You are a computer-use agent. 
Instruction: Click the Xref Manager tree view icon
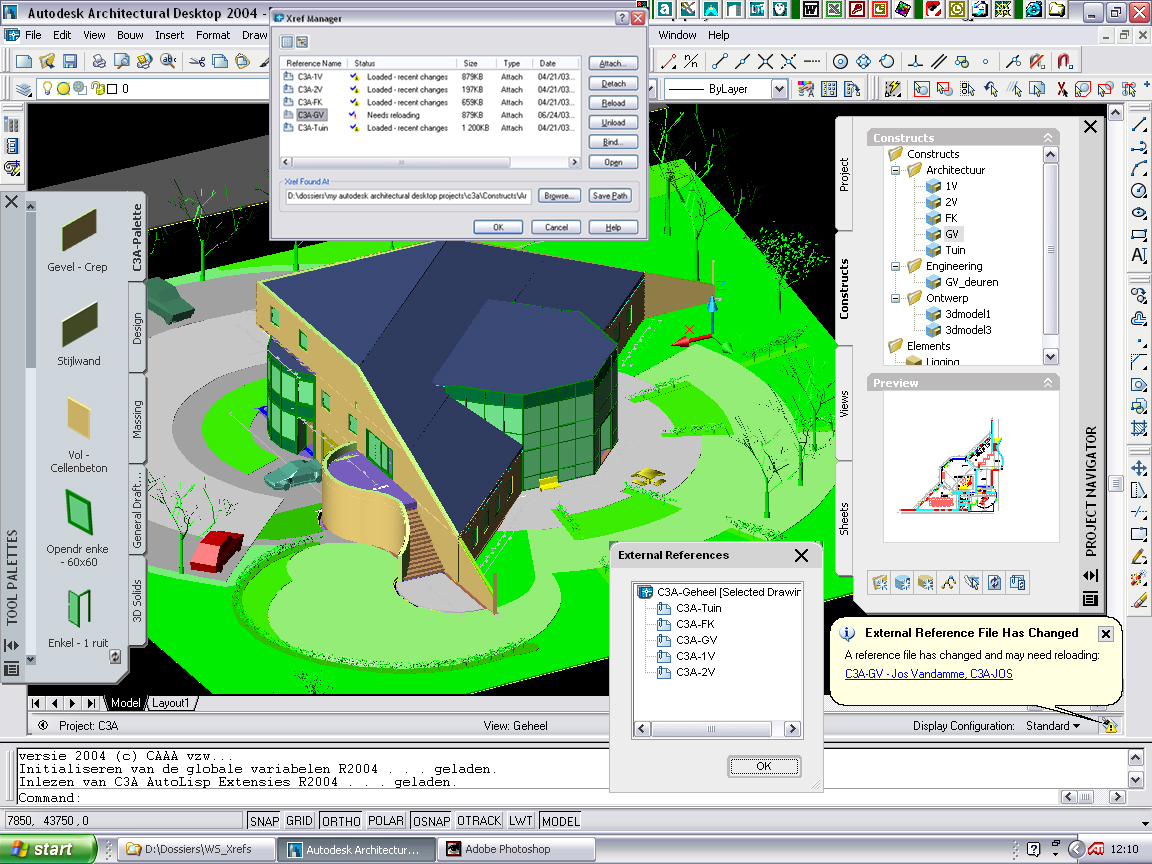pyautogui.click(x=302, y=42)
